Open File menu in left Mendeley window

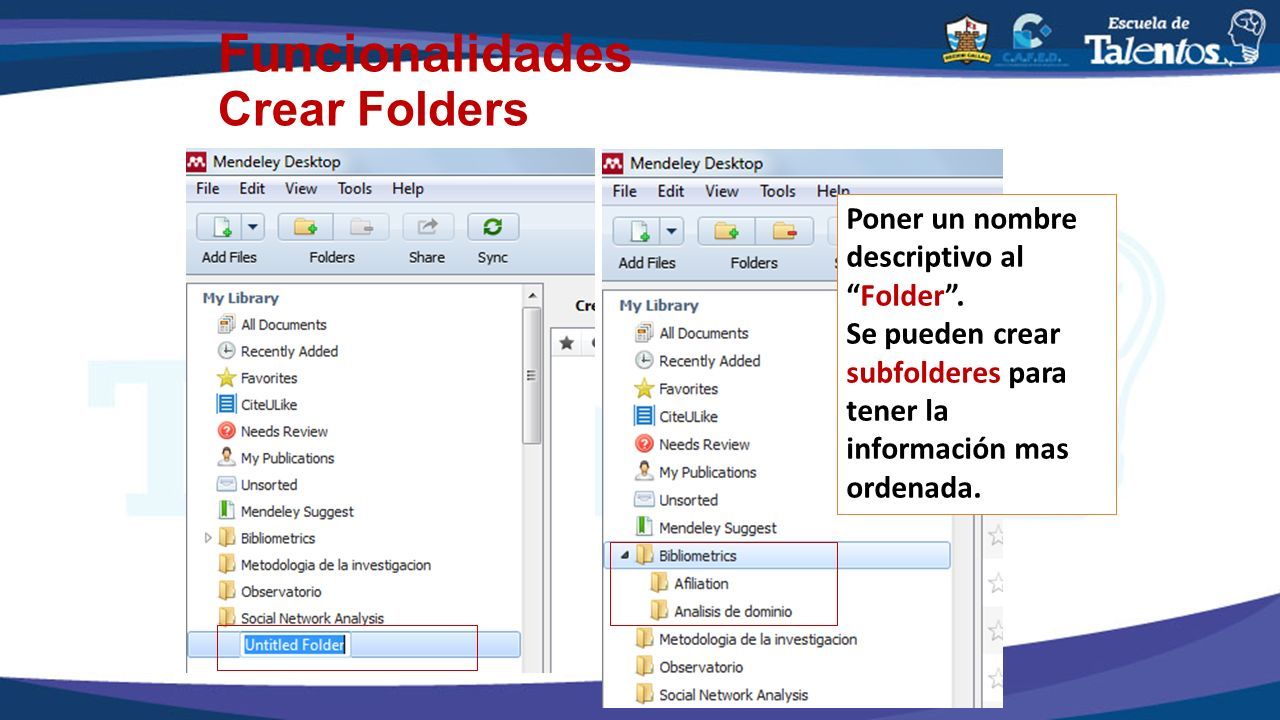pos(207,188)
